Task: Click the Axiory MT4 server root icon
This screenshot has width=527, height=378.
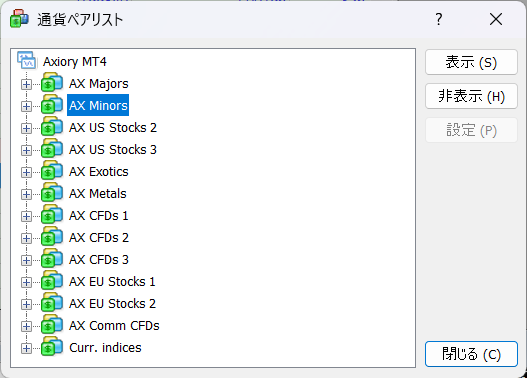Action: 27,60
